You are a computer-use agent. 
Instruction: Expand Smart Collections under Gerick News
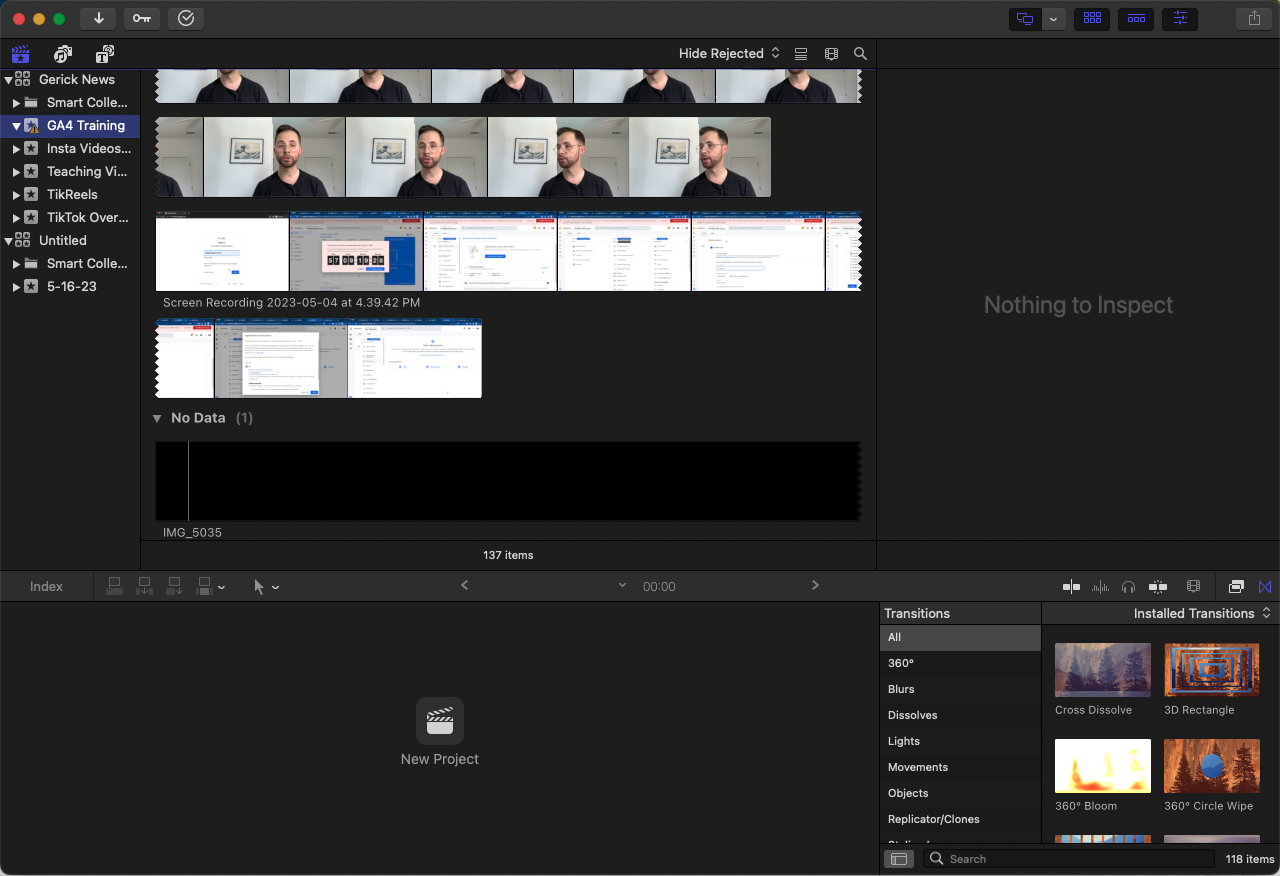(16, 103)
